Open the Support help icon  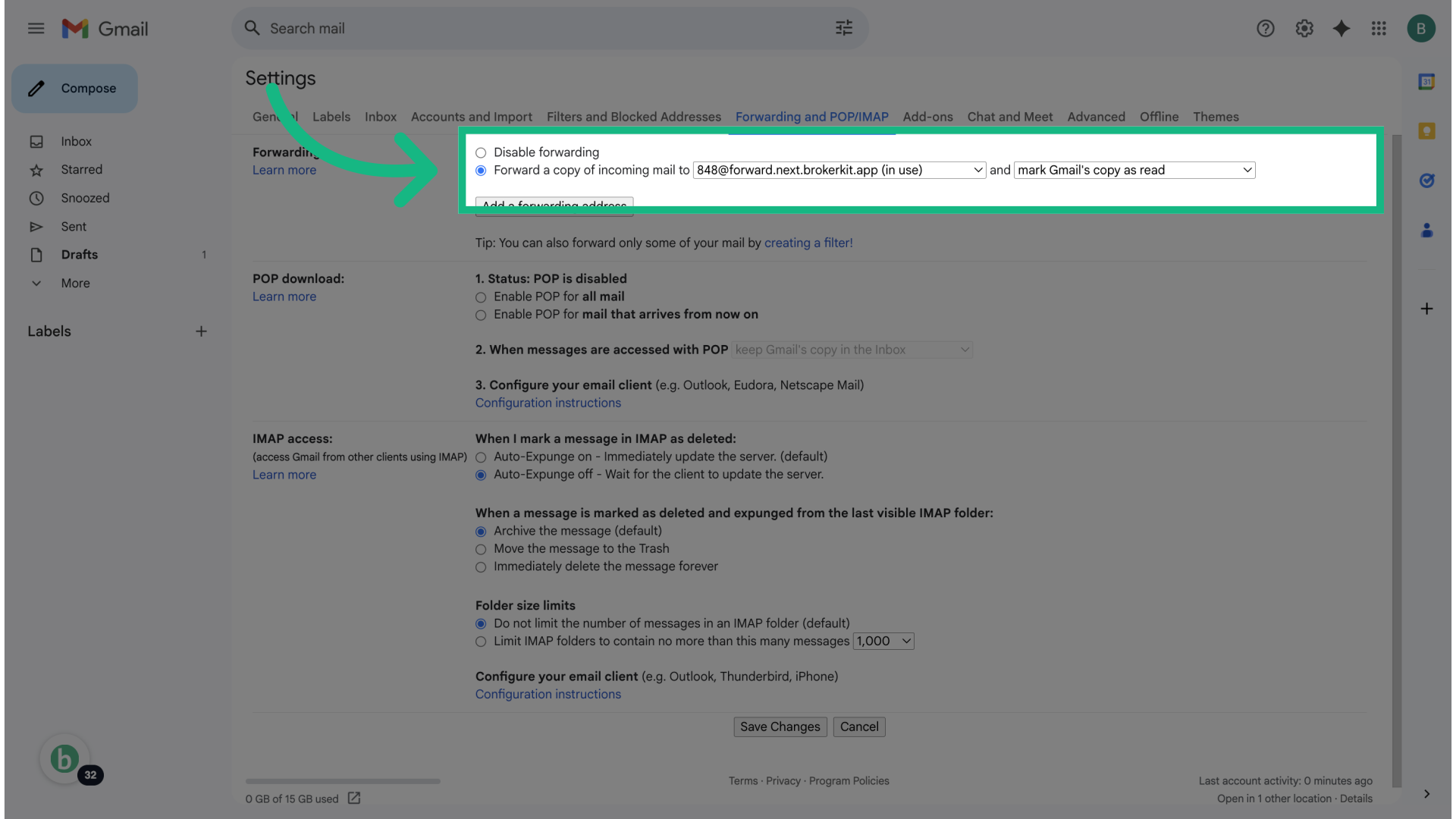coord(1265,29)
